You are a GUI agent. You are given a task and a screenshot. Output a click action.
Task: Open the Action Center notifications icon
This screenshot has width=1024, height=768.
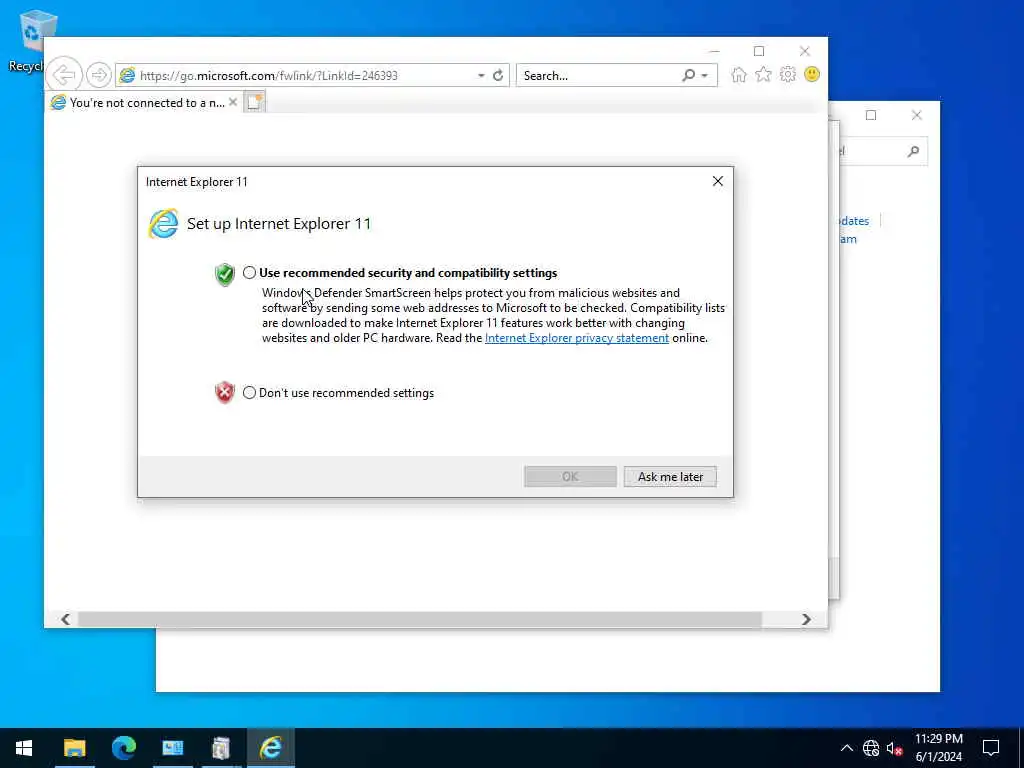[991, 748]
